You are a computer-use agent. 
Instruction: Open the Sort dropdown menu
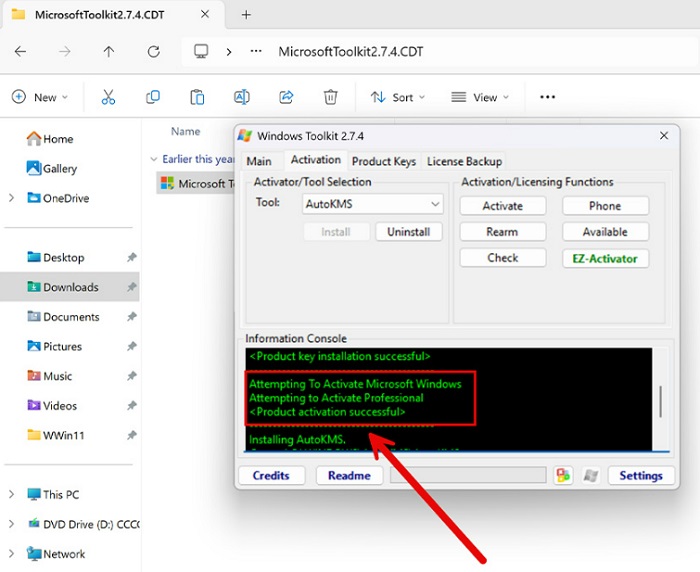point(398,97)
